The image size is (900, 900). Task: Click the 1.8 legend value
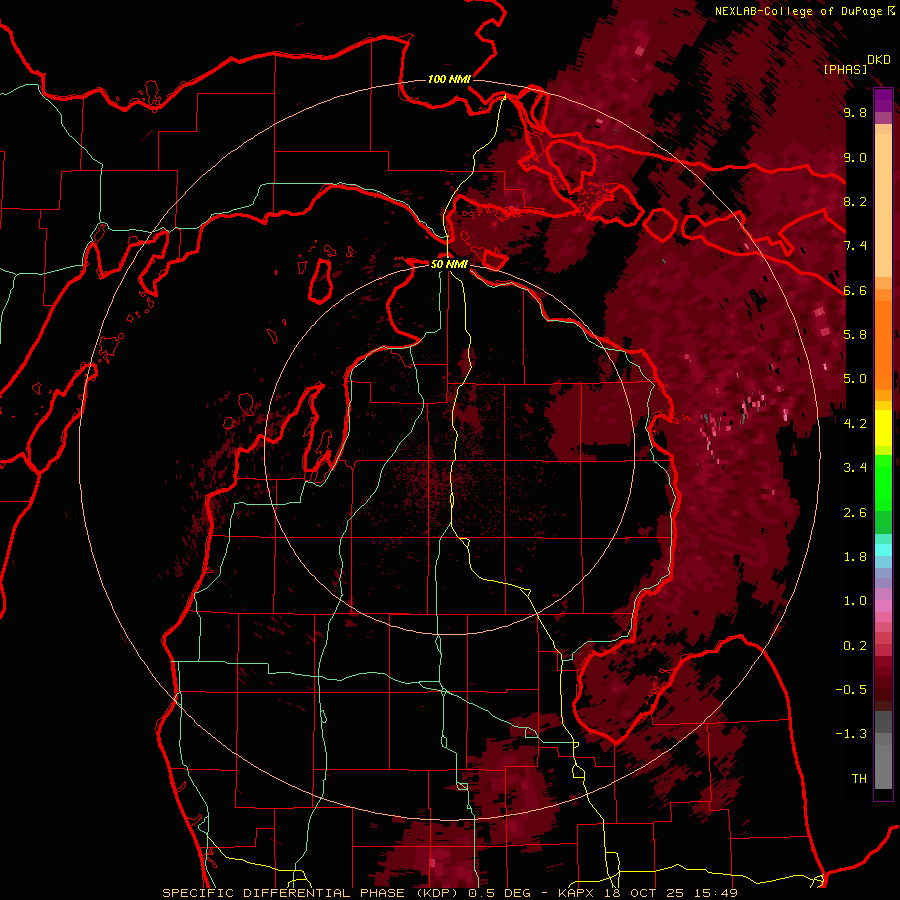(x=855, y=557)
